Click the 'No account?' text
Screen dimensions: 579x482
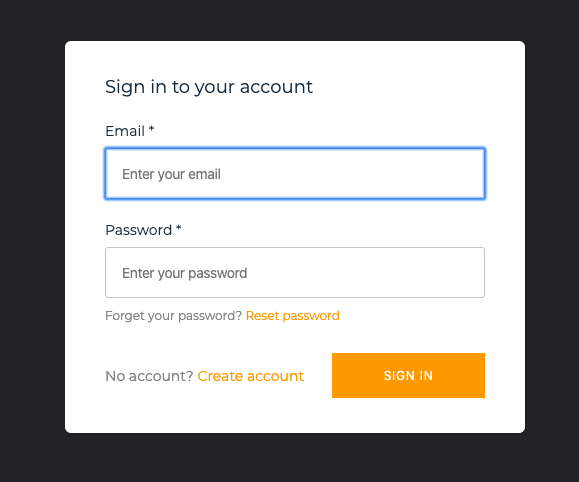[149, 376]
